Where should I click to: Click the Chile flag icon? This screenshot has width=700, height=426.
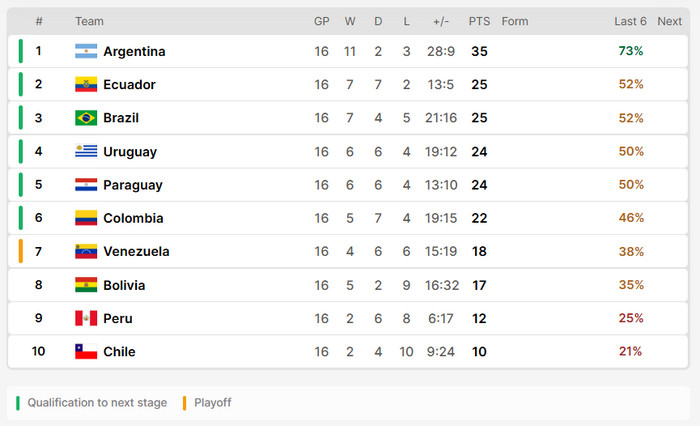click(86, 351)
